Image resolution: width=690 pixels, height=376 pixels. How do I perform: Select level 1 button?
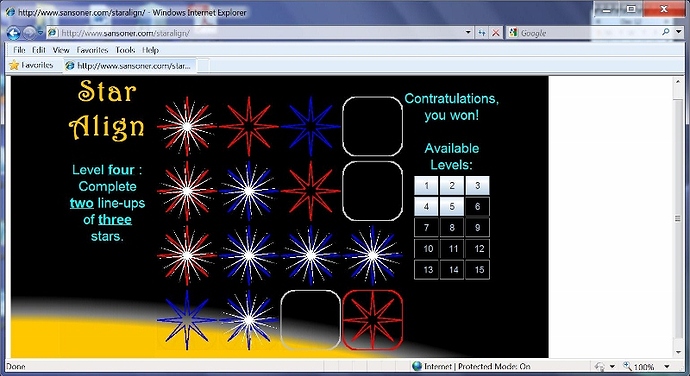click(x=426, y=185)
